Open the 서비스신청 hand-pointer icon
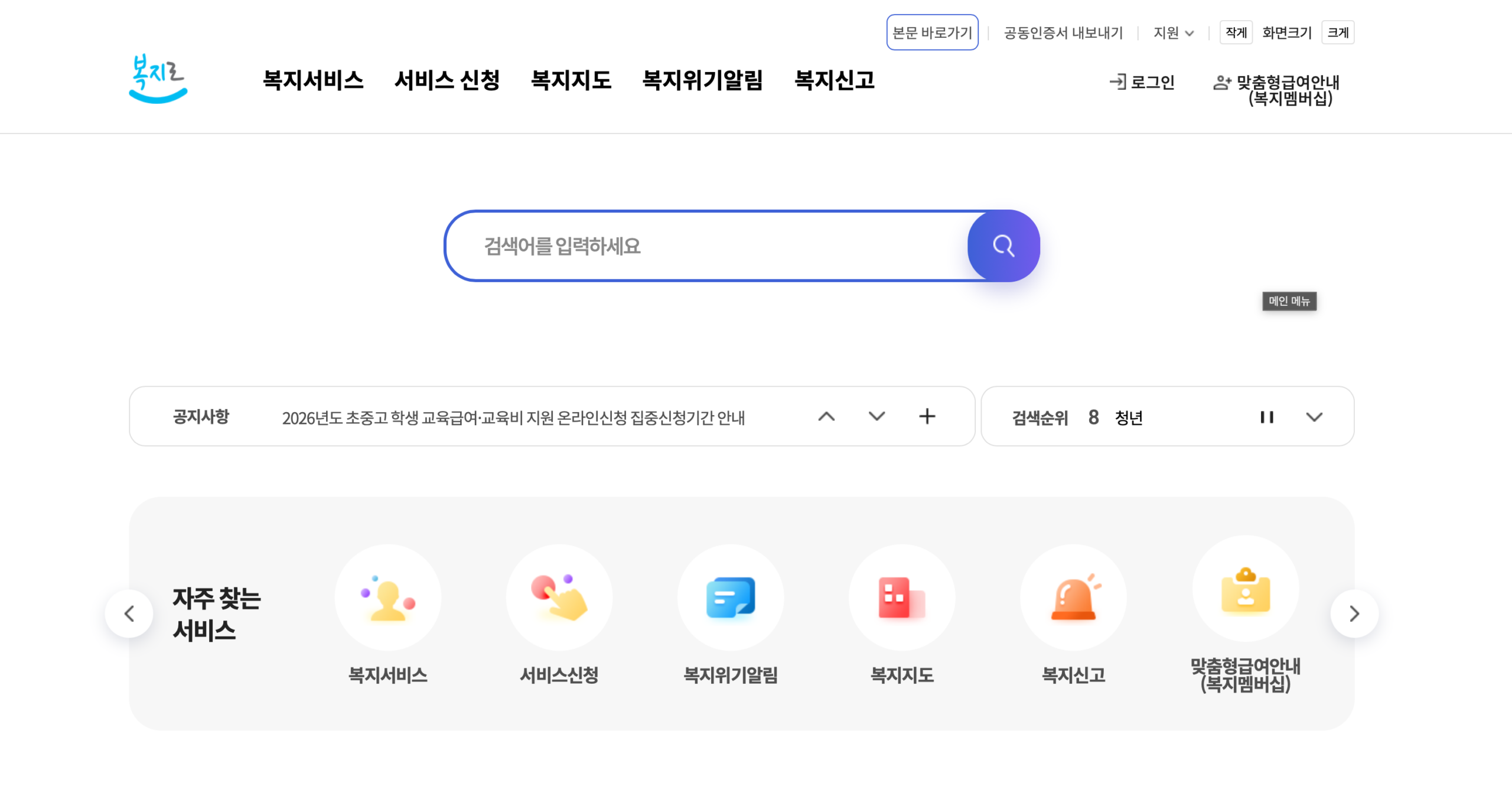 [559, 598]
